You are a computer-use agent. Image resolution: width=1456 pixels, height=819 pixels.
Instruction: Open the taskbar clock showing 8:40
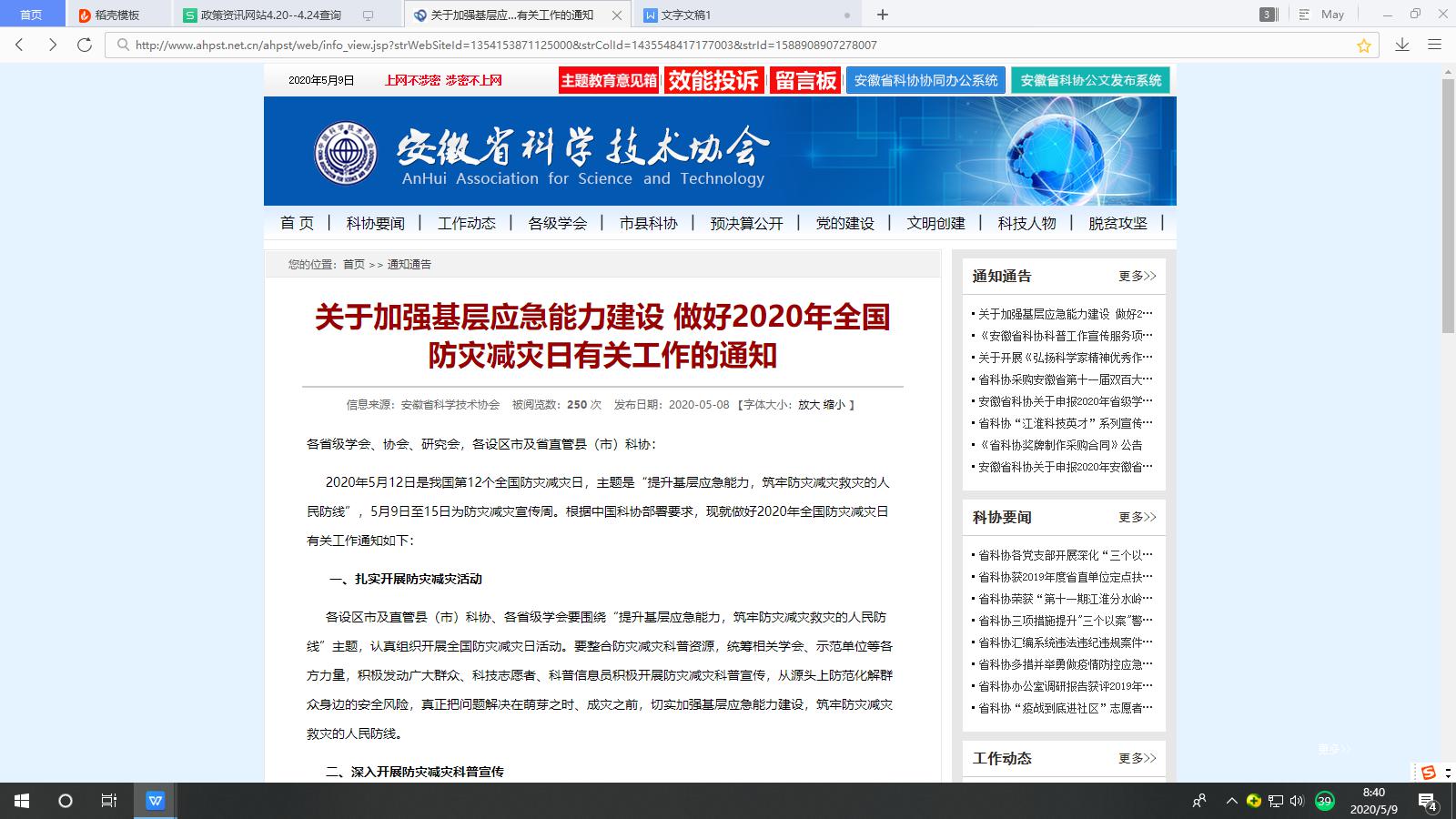(x=1374, y=801)
